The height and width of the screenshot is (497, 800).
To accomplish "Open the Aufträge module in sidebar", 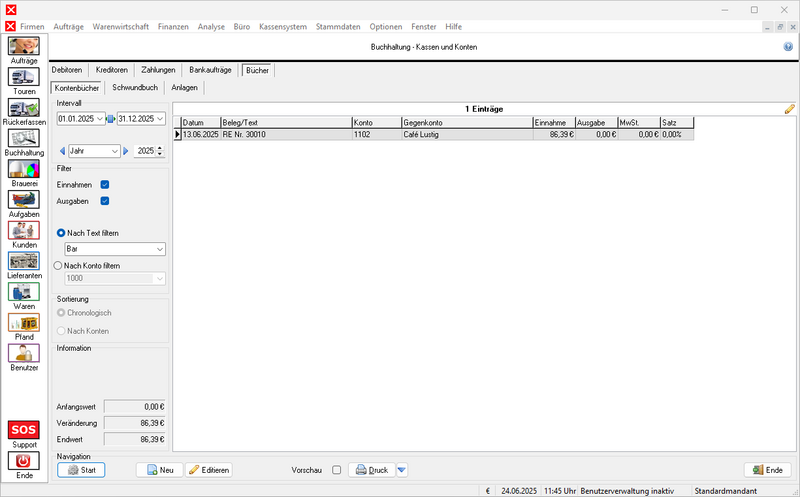I will (x=24, y=46).
